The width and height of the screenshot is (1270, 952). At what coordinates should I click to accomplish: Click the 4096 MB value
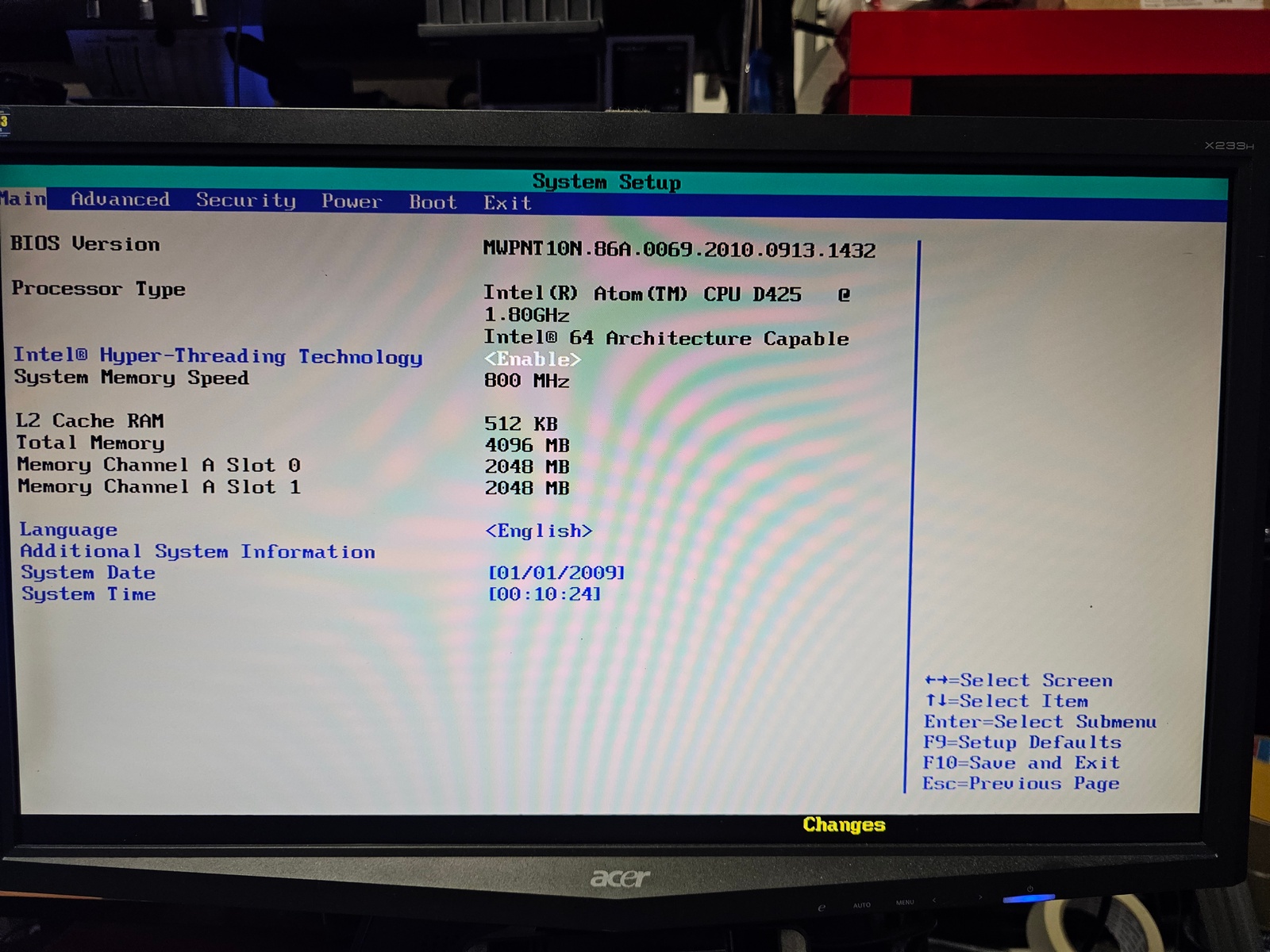pyautogui.click(x=527, y=445)
